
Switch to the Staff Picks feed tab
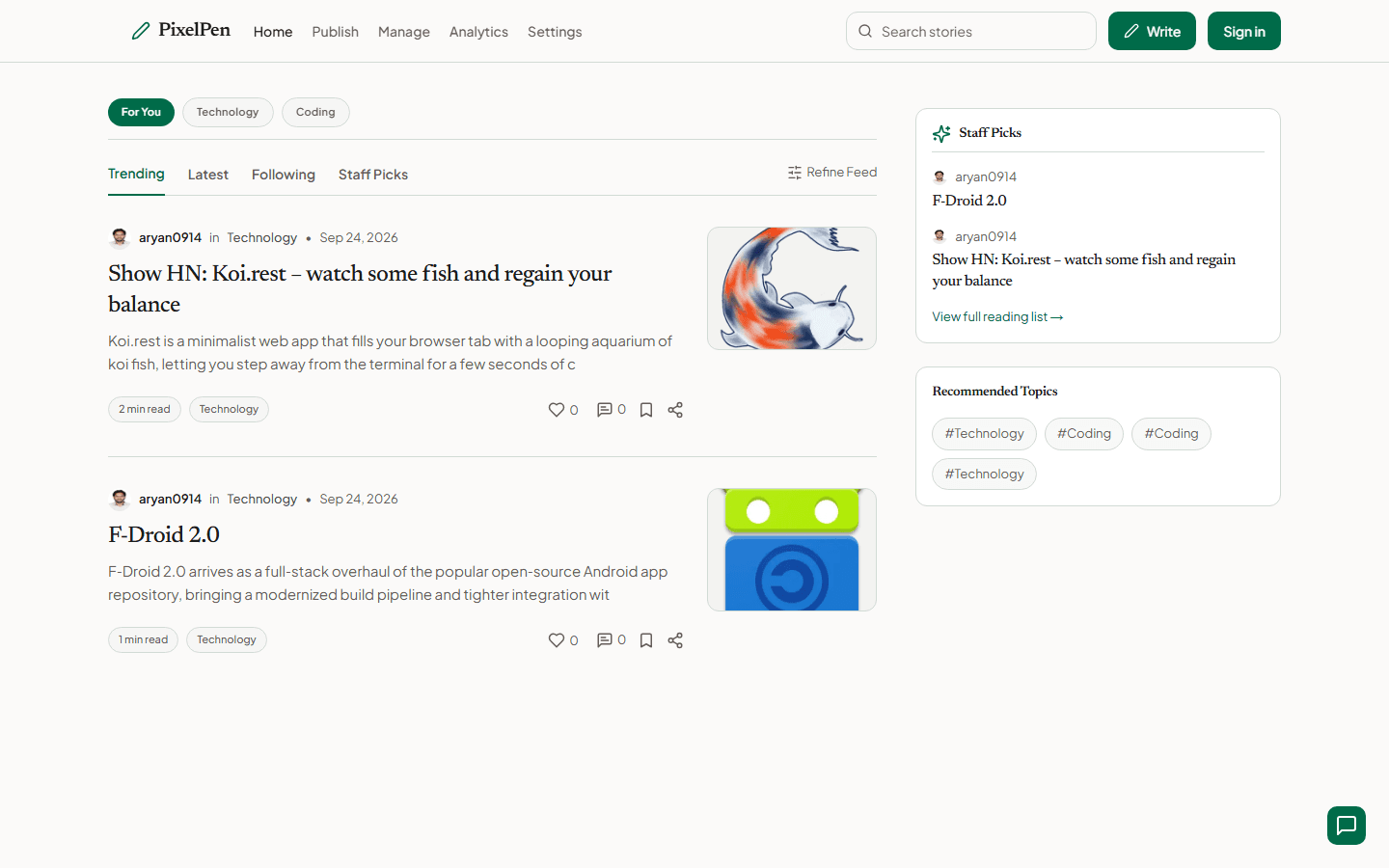[373, 175]
